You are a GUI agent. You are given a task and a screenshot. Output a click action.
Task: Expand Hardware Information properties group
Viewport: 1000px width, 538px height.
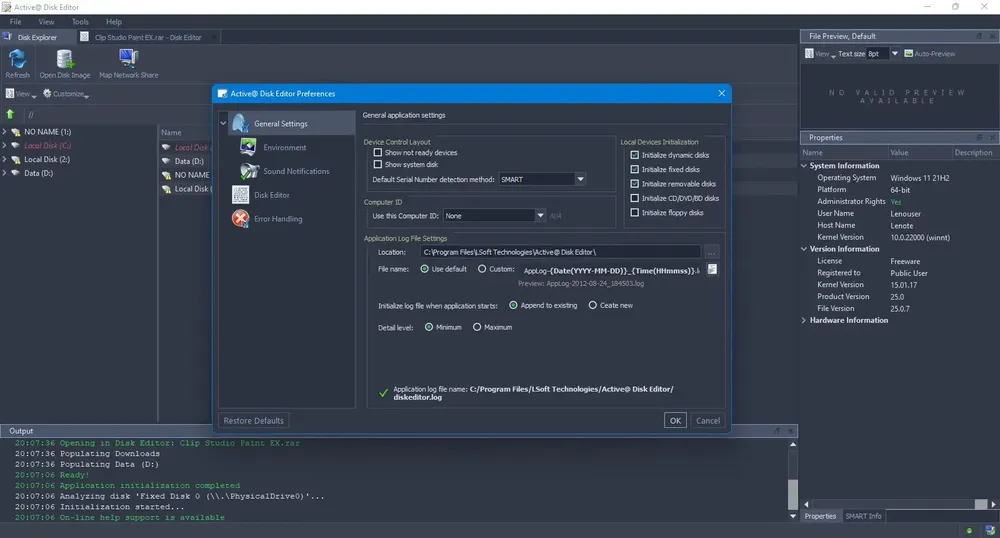(x=804, y=320)
